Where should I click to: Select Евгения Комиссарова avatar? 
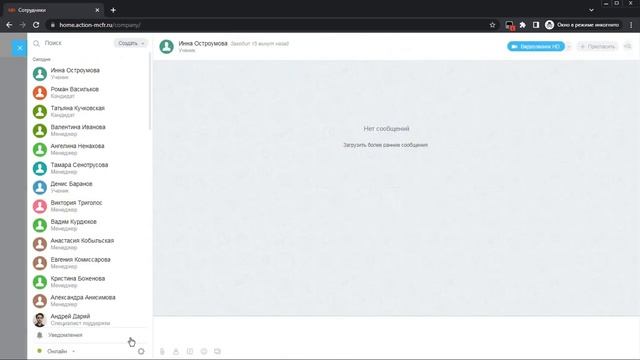[40, 263]
